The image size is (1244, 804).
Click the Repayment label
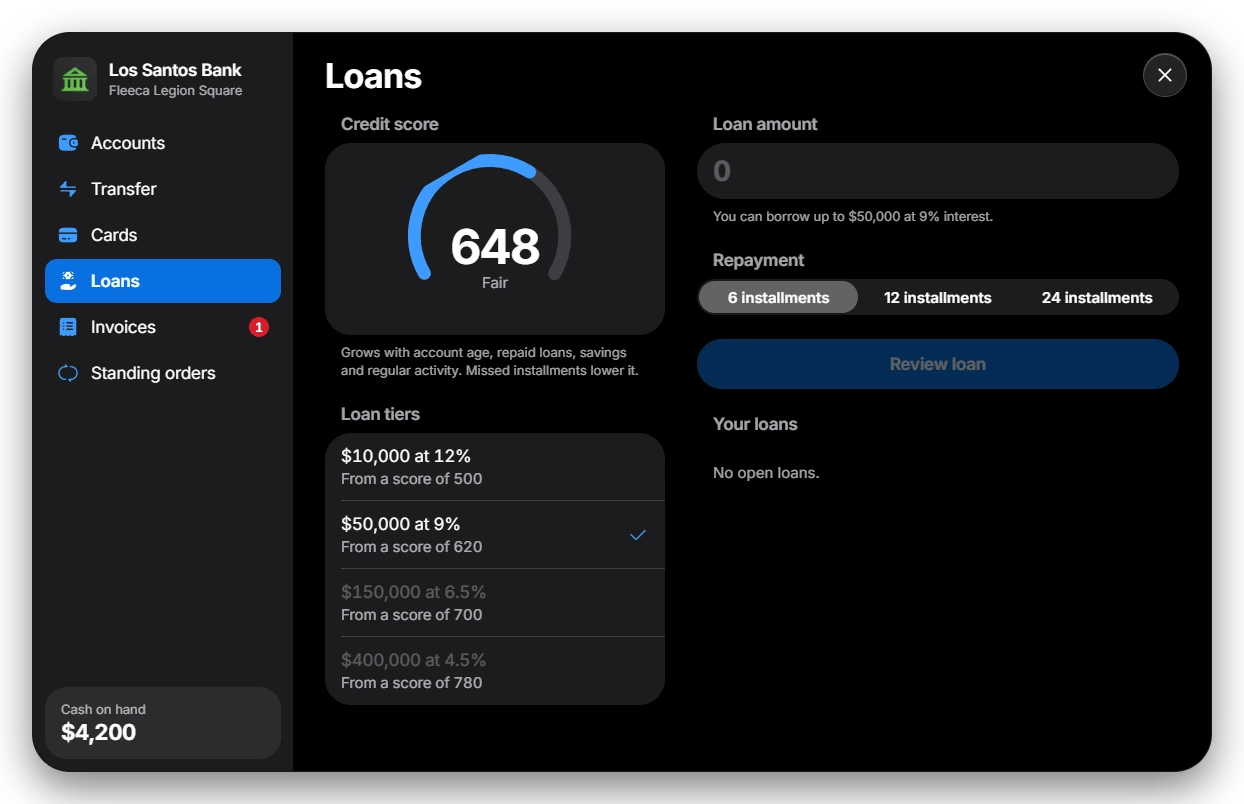pyautogui.click(x=759, y=260)
